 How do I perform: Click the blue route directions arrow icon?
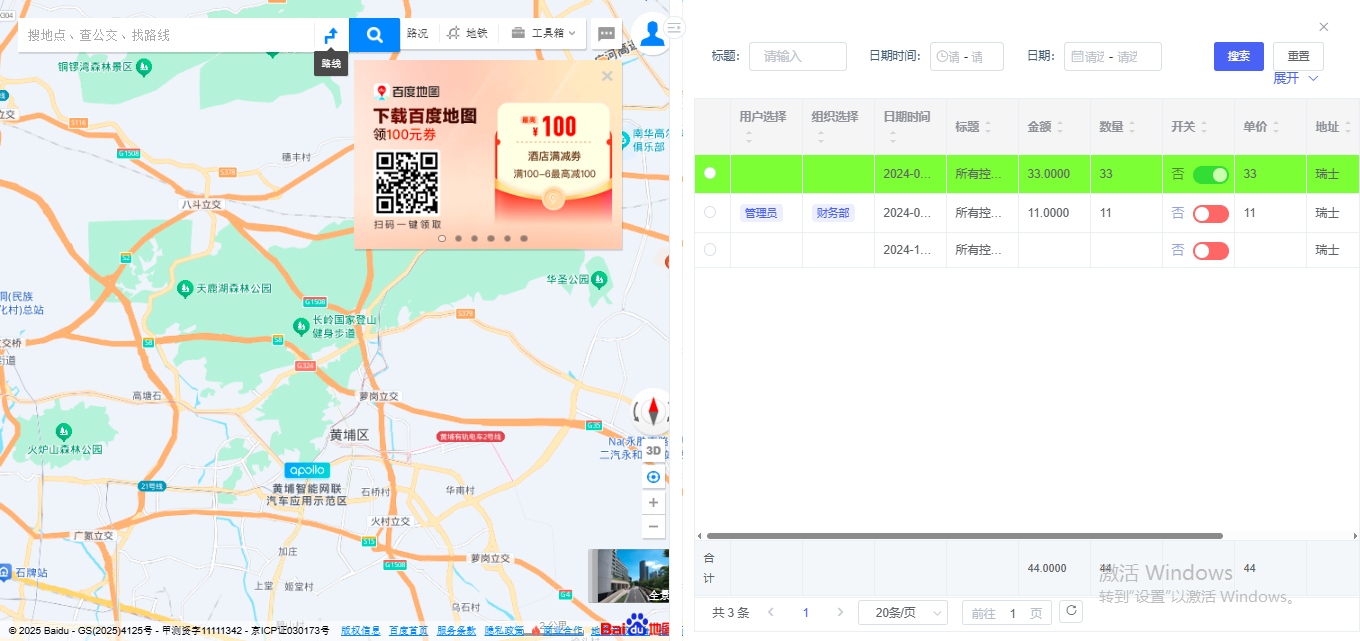pos(331,35)
